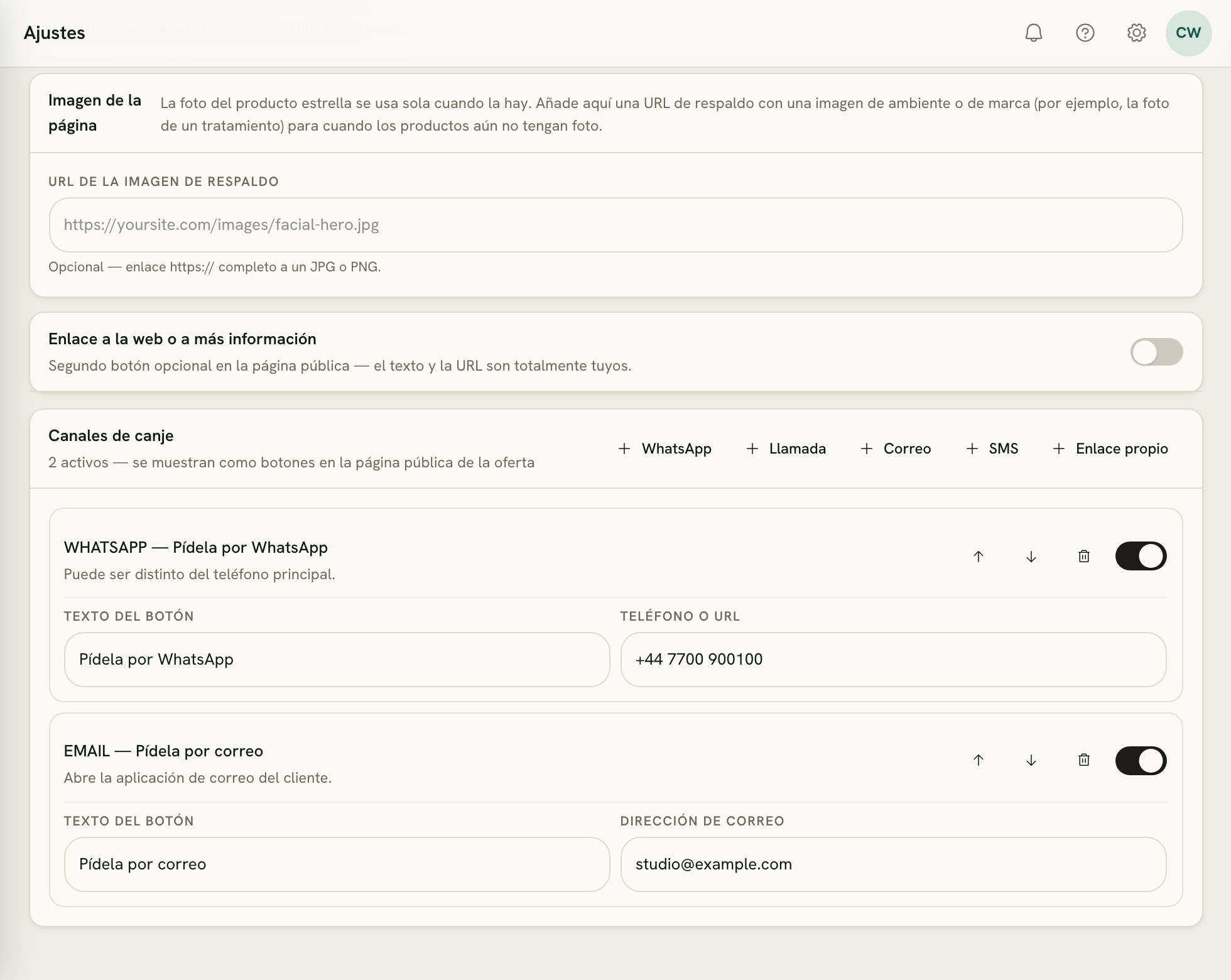Add a WhatsApp channel
The height and width of the screenshot is (980, 1231).
665,449
